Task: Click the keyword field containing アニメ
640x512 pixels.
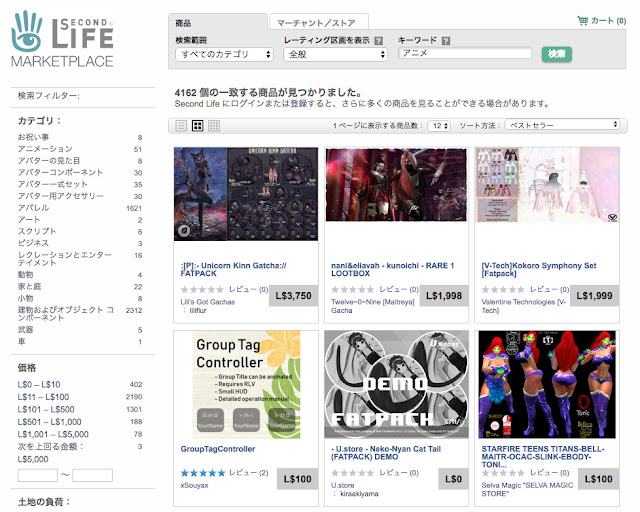Action: pos(465,53)
